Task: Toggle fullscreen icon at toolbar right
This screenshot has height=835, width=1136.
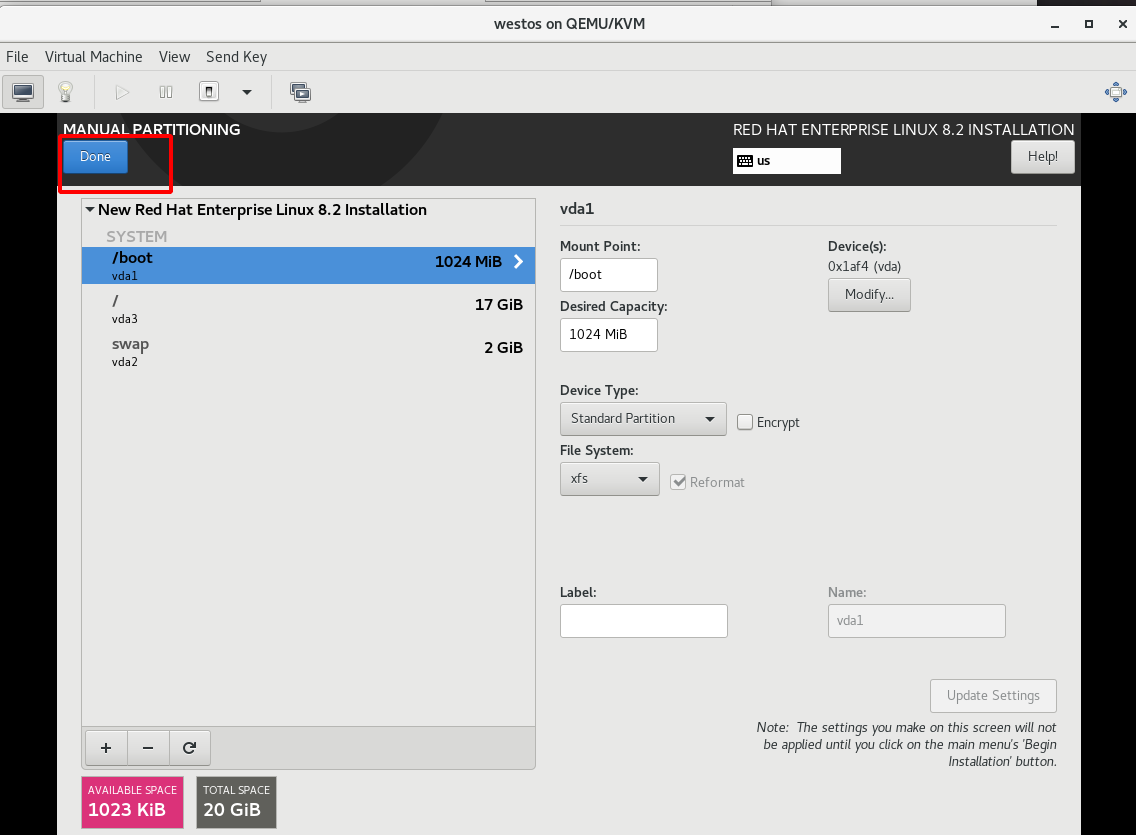Action: [x=1115, y=92]
